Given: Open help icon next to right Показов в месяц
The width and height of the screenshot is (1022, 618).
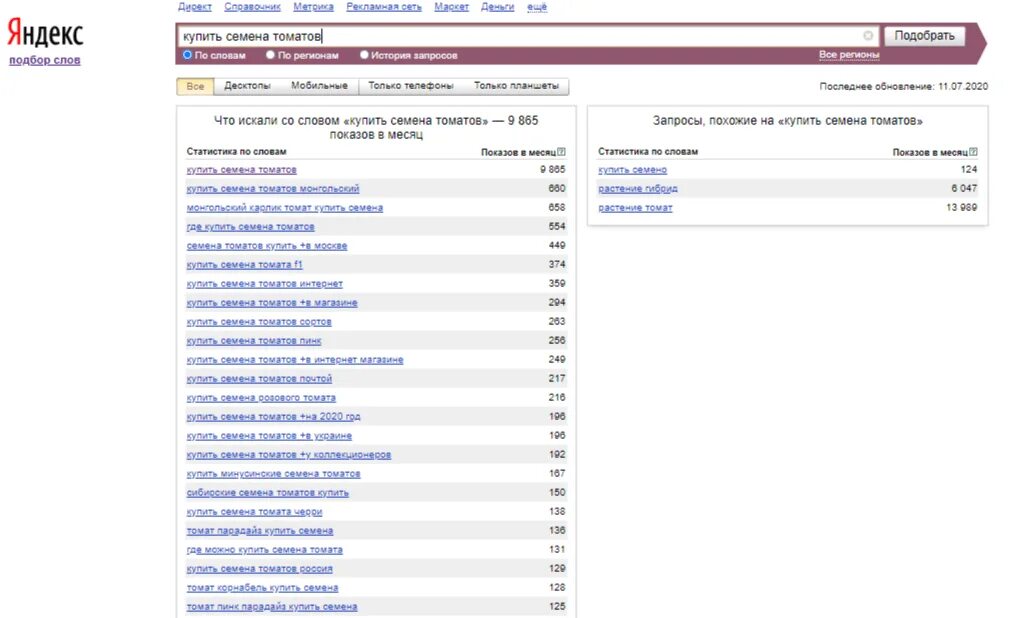Looking at the screenshot, I should (x=973, y=152).
